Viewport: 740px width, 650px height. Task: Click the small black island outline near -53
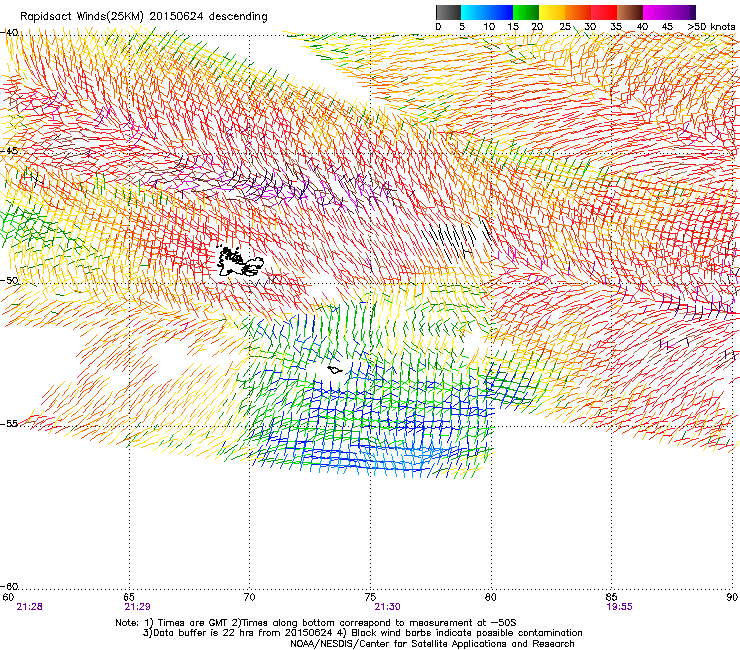335,370
